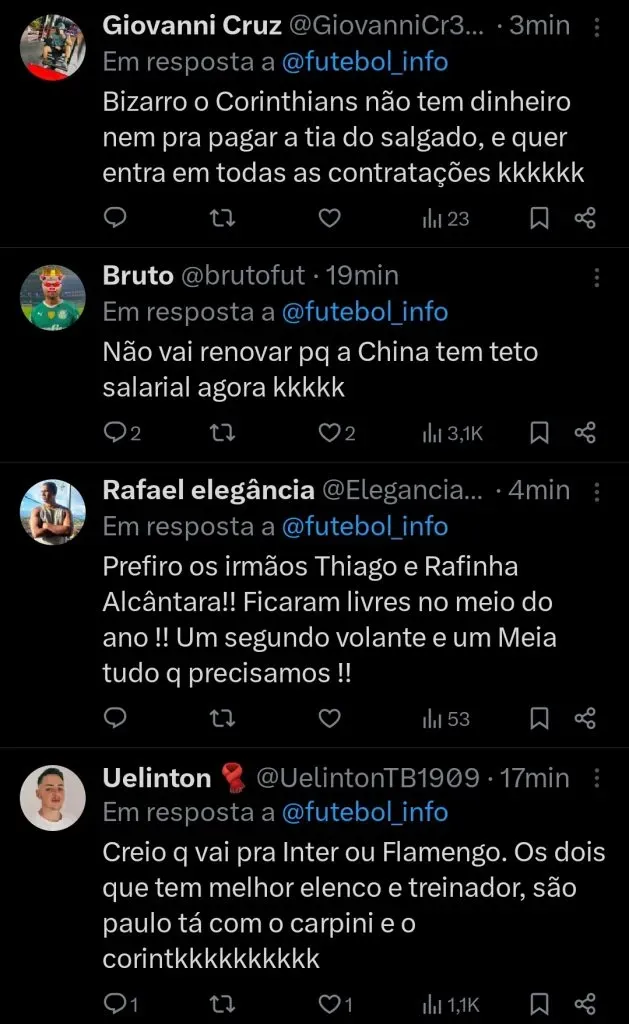
Task: Like Giovanni Cruz's tweet
Action: [328, 218]
